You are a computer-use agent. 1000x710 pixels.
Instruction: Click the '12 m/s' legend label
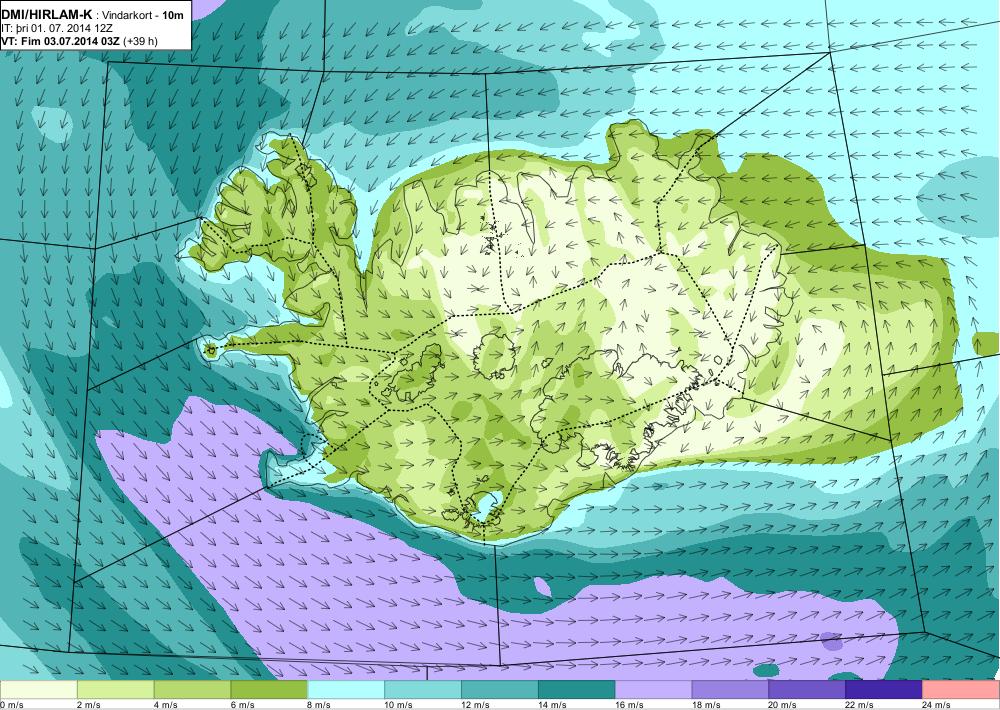coord(476,705)
